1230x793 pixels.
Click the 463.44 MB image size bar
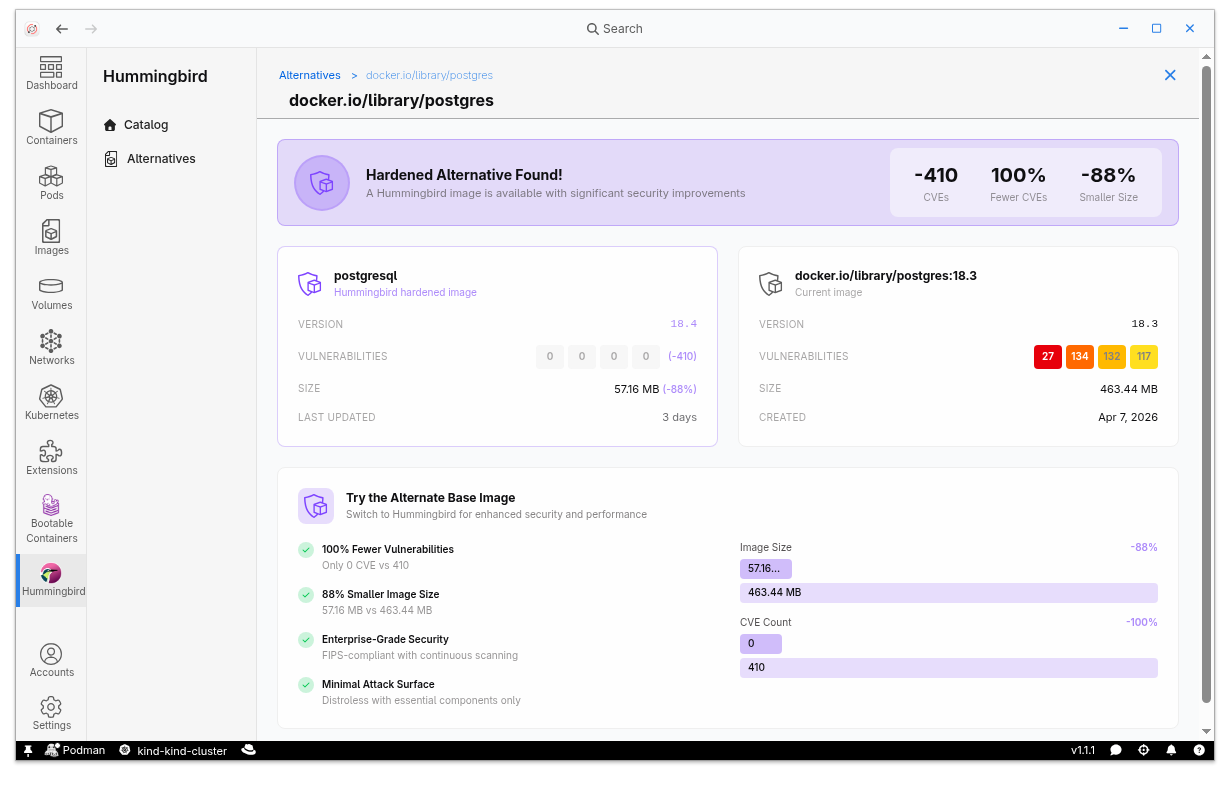pos(949,593)
